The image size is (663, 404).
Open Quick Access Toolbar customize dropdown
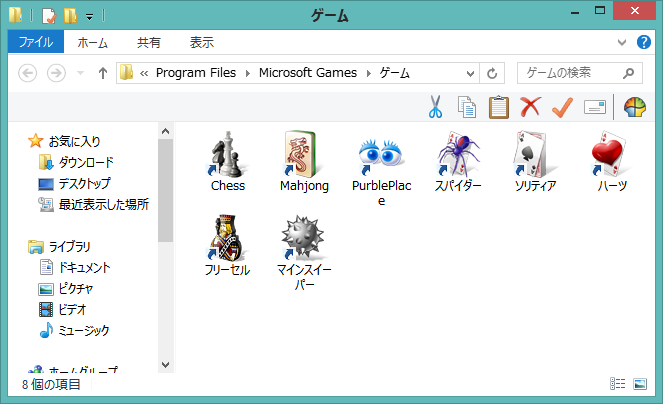click(x=90, y=17)
